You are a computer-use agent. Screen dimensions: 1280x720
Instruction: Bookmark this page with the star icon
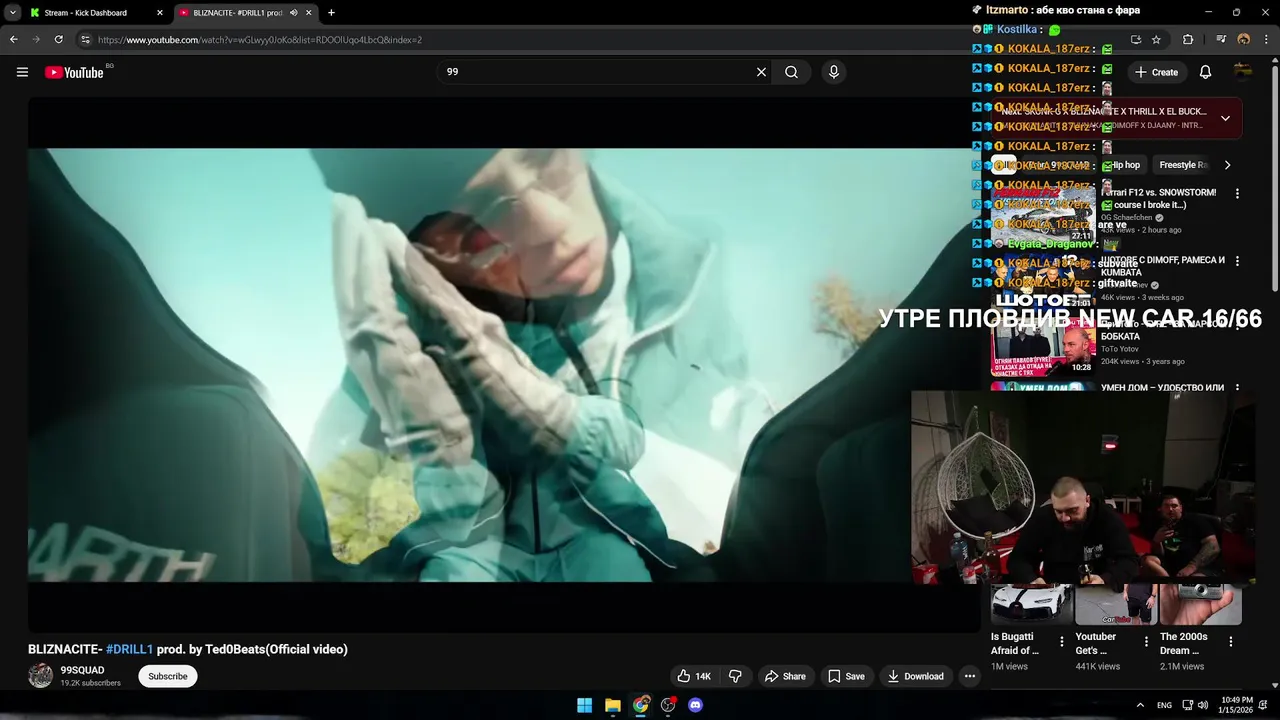coord(1156,40)
